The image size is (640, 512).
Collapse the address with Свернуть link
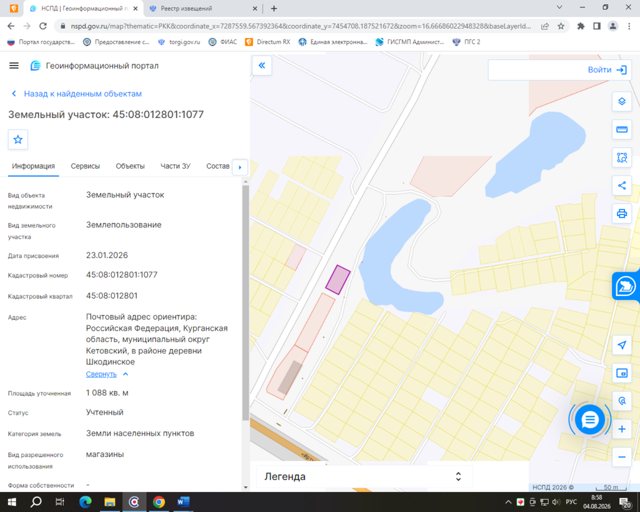point(101,374)
